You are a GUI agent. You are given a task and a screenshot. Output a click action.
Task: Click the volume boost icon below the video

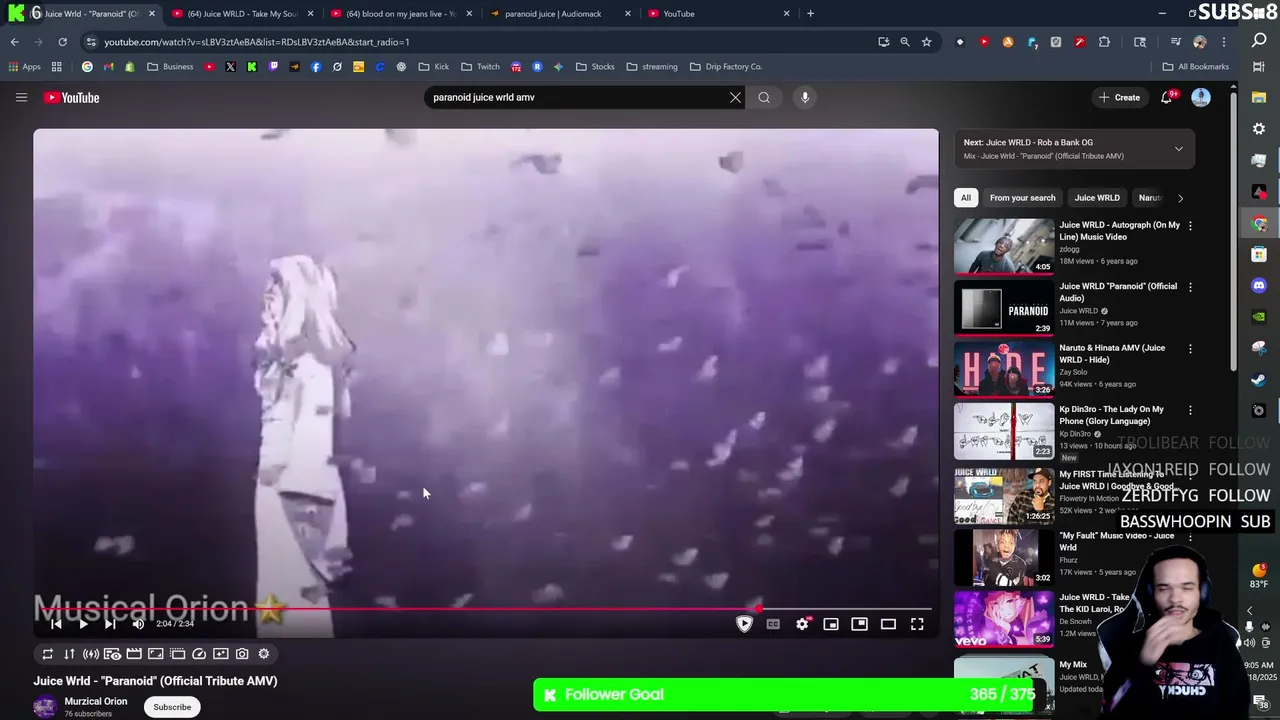[91, 654]
